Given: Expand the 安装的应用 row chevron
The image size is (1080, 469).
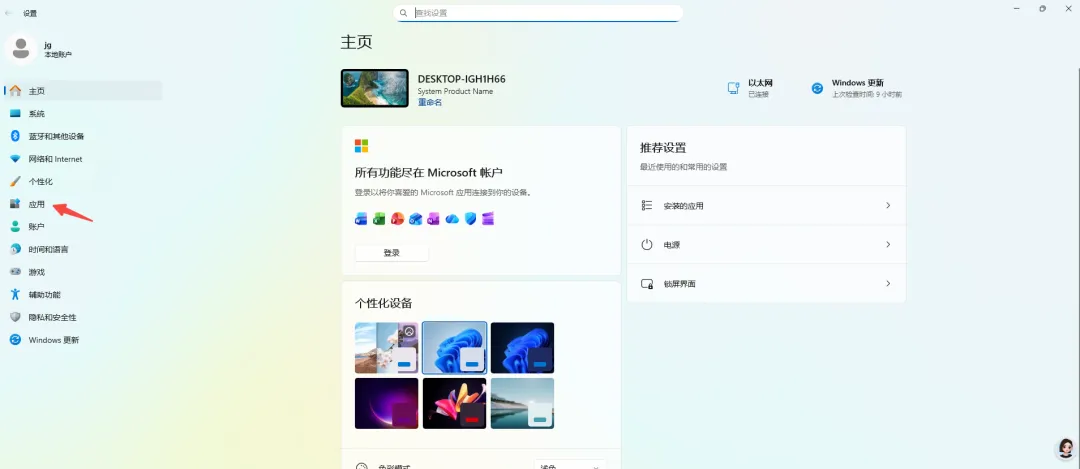Looking at the screenshot, I should [x=888, y=205].
